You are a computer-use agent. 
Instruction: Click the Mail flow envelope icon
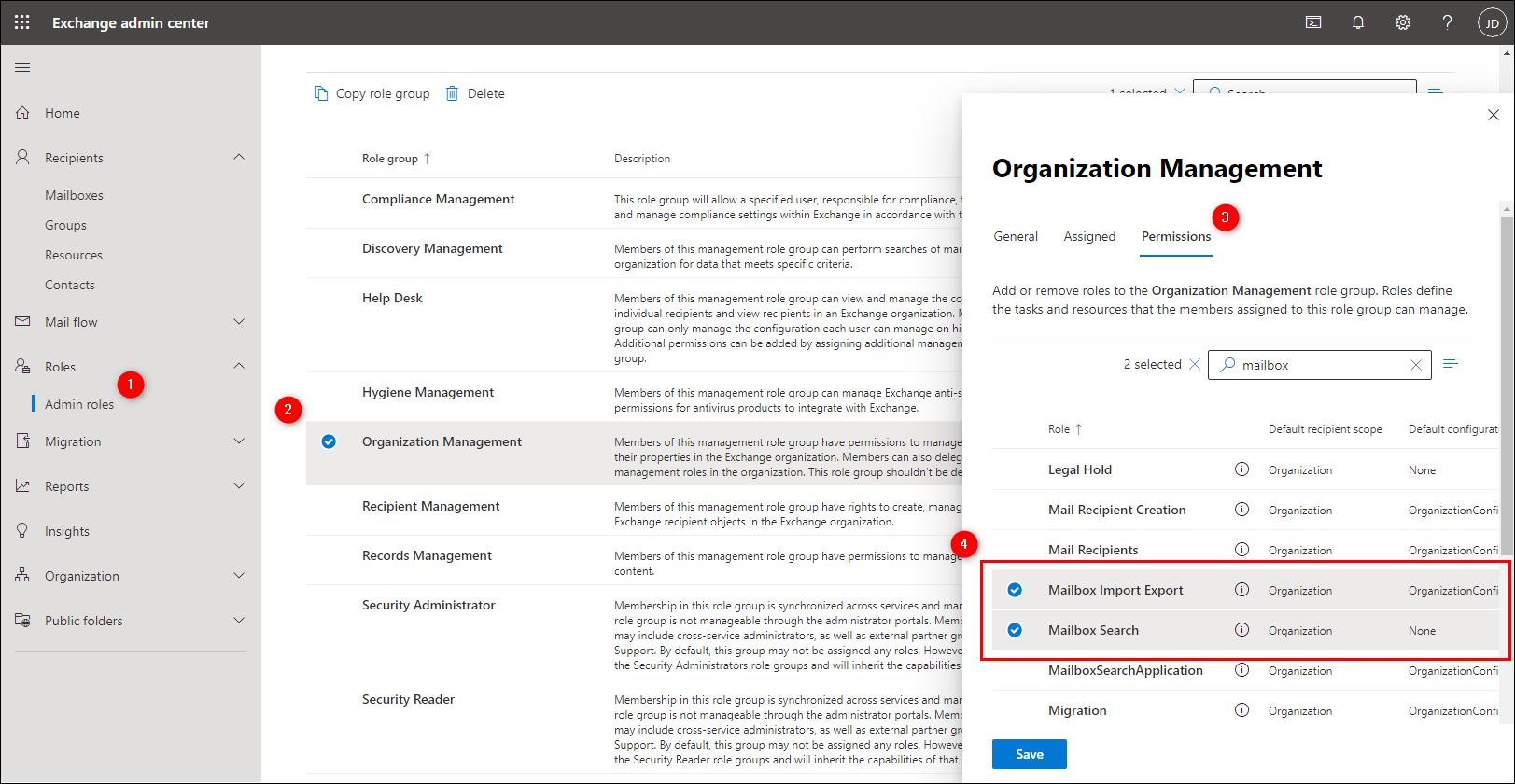[x=22, y=321]
